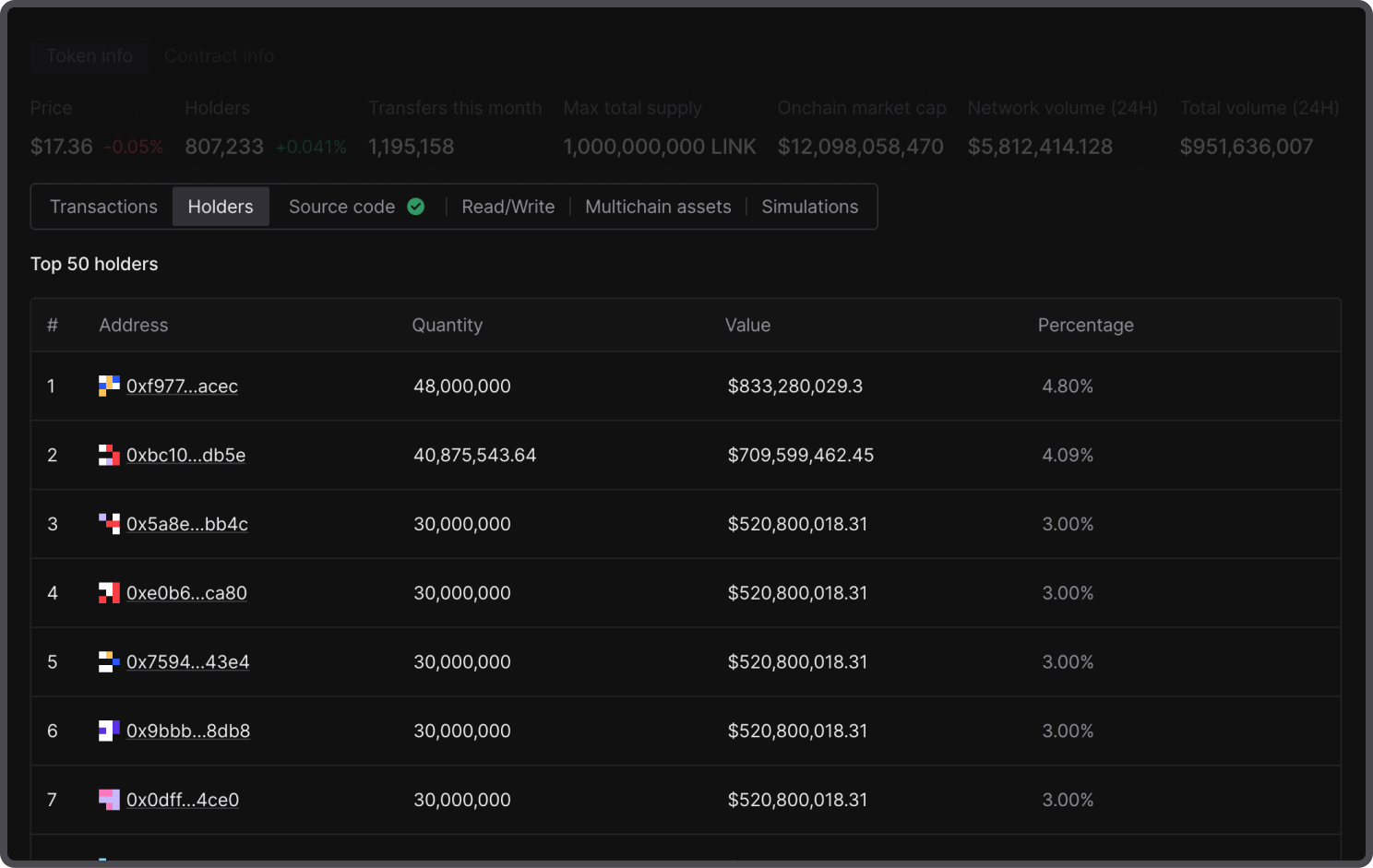
Task: Select the Holders tab
Action: (221, 207)
